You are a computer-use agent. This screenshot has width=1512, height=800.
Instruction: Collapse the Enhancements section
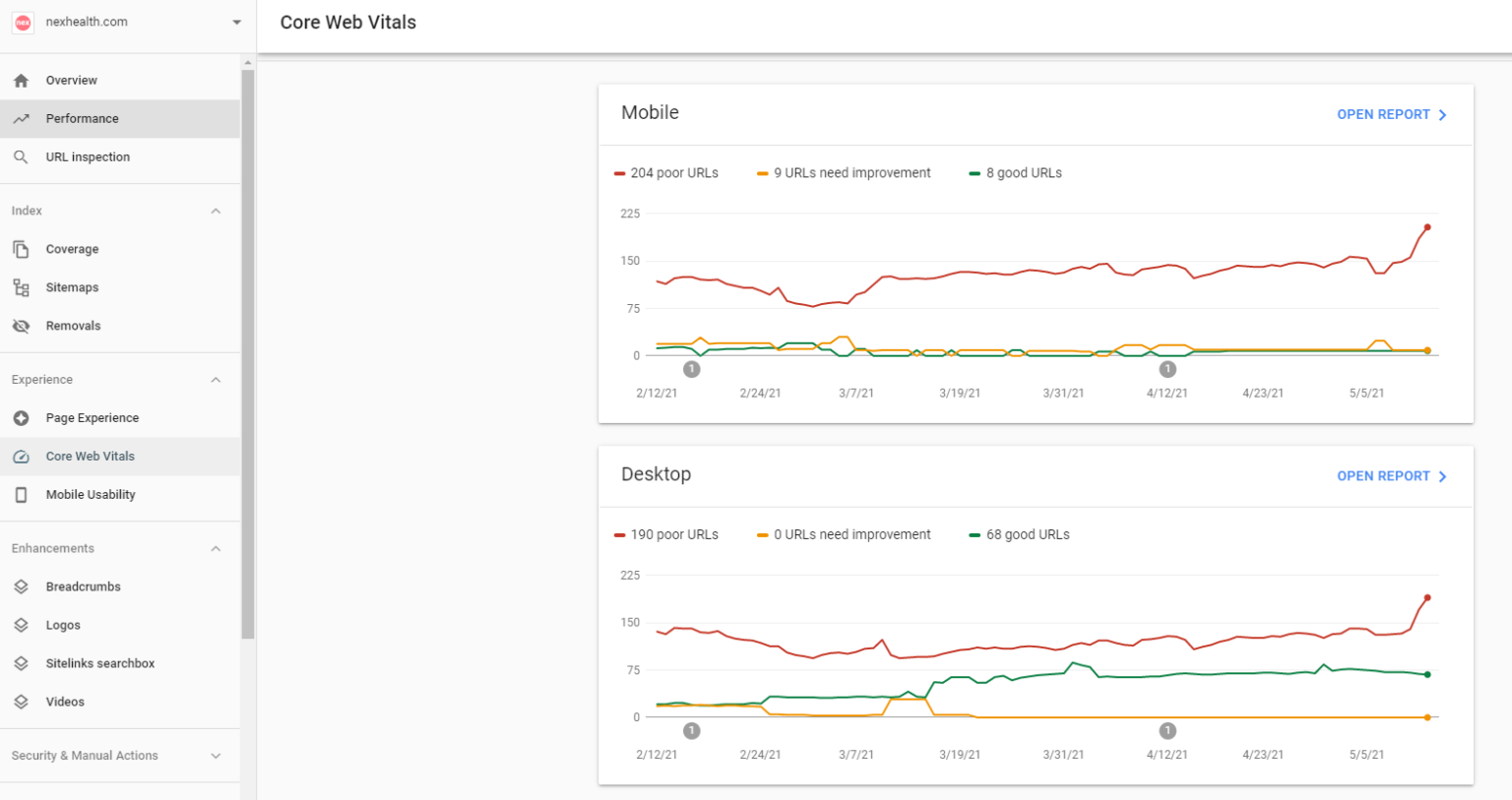(216, 548)
